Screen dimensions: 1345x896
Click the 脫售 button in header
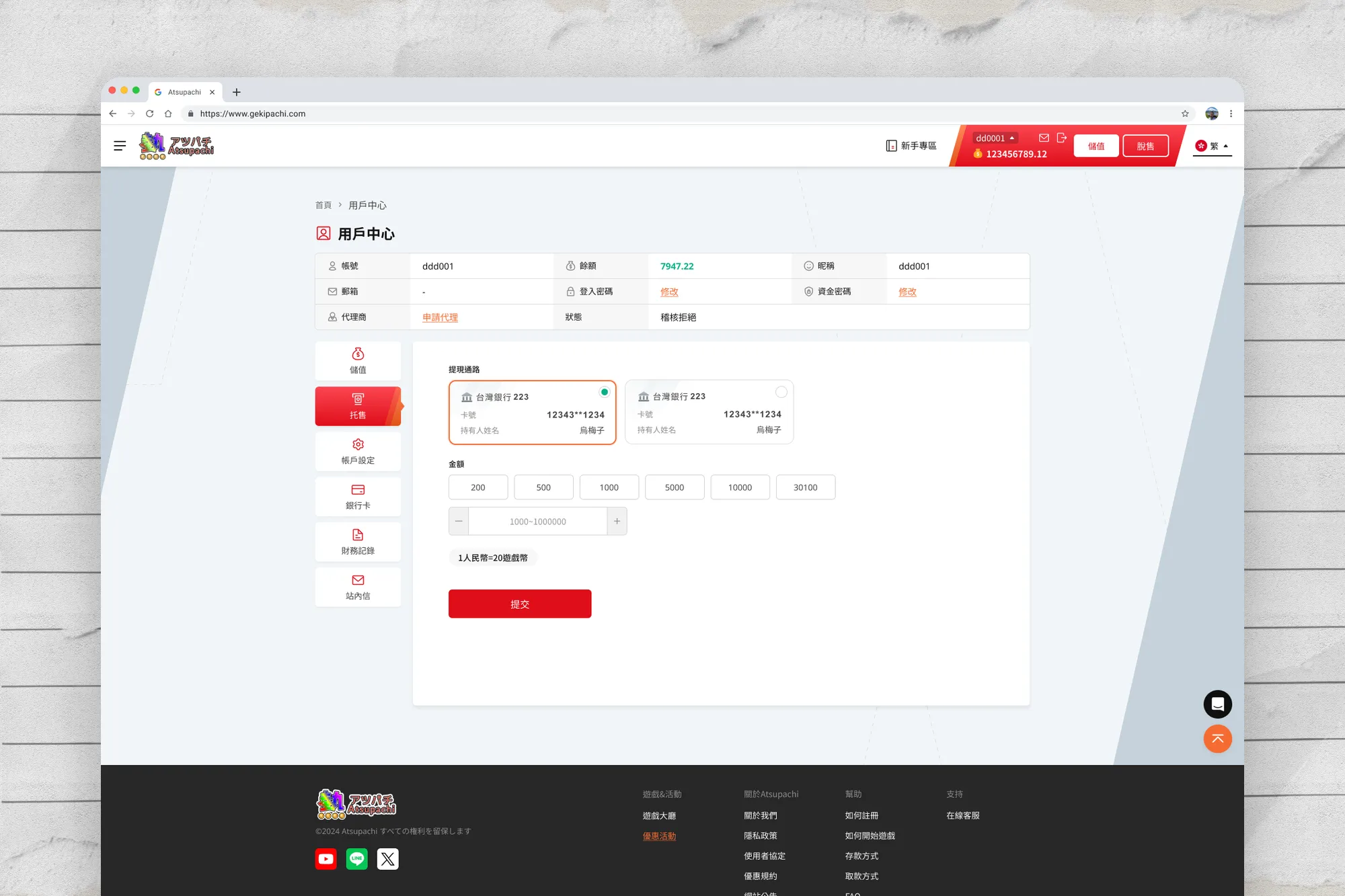click(x=1145, y=146)
